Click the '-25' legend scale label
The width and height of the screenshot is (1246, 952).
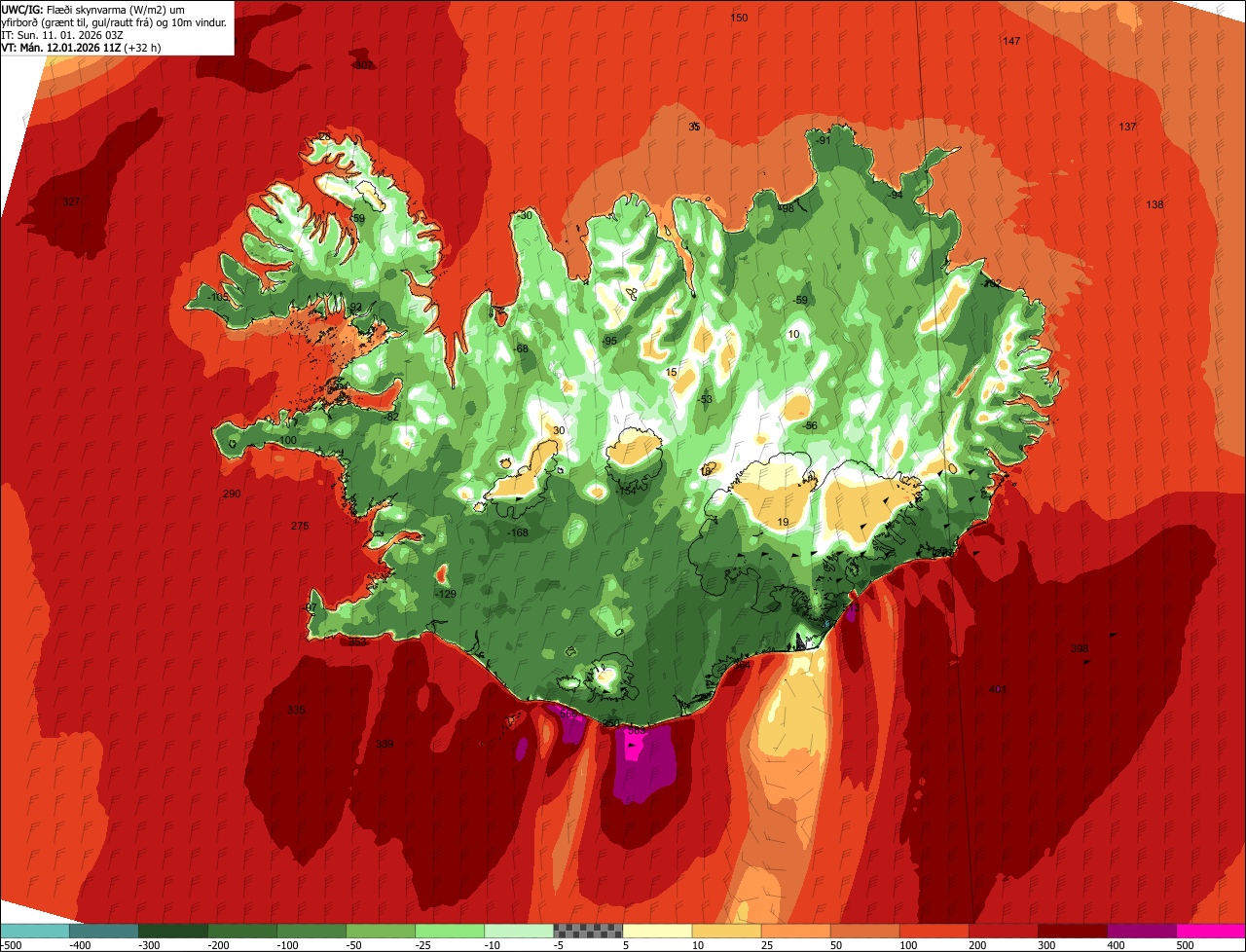[x=424, y=945]
